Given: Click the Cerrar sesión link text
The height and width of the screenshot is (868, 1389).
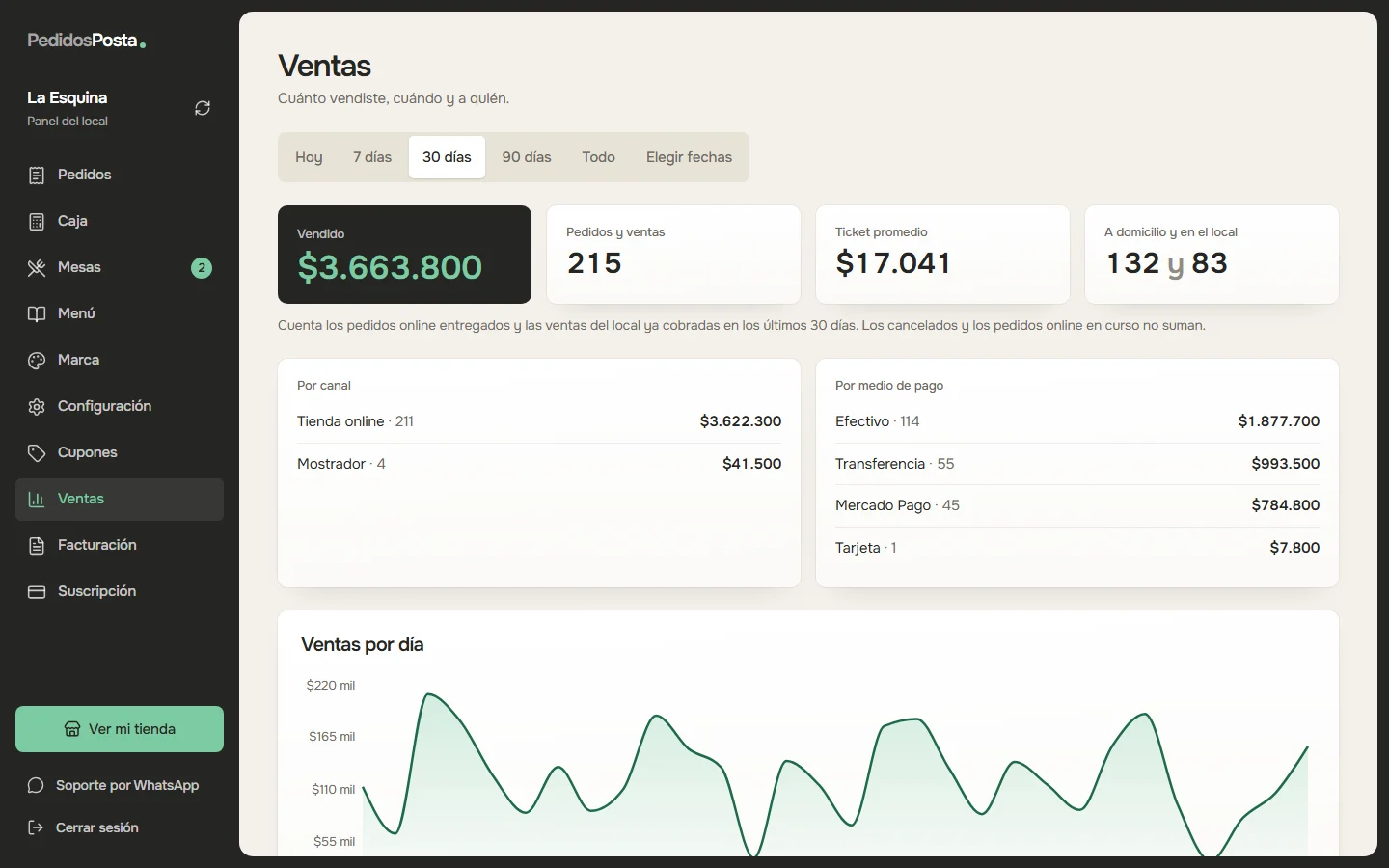Looking at the screenshot, I should pos(96,827).
